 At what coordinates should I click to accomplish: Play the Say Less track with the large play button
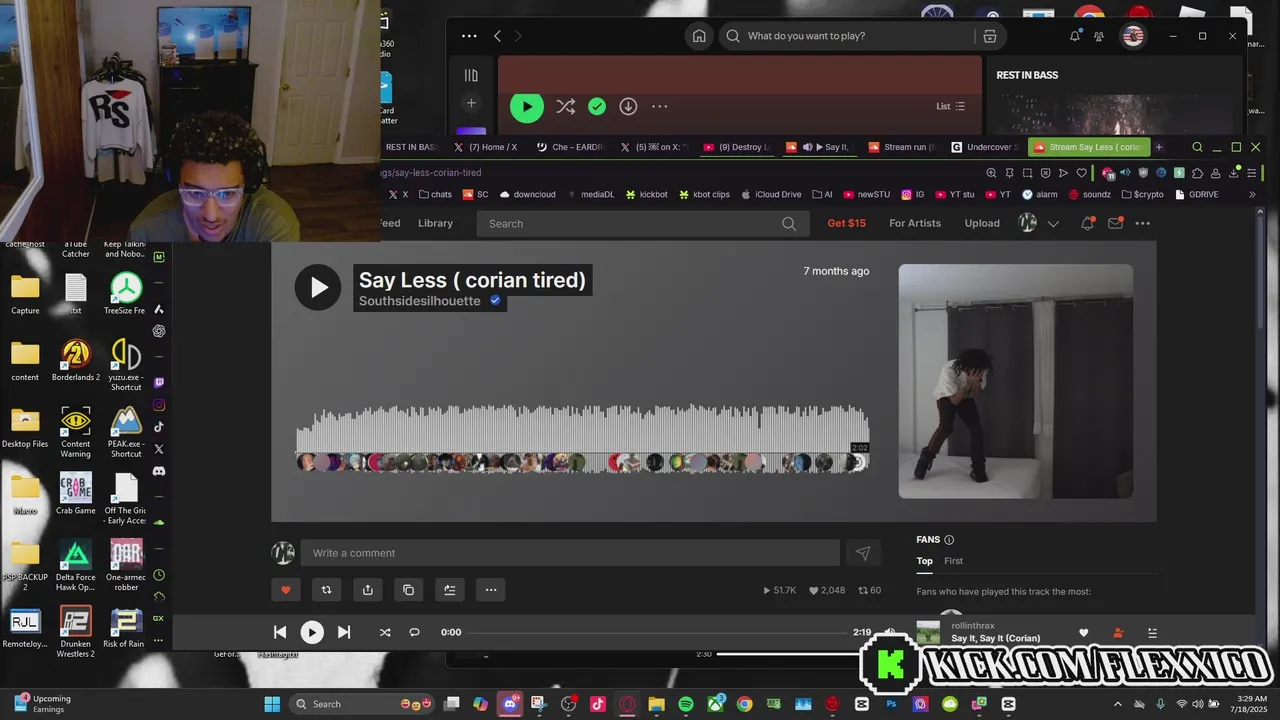[x=318, y=288]
